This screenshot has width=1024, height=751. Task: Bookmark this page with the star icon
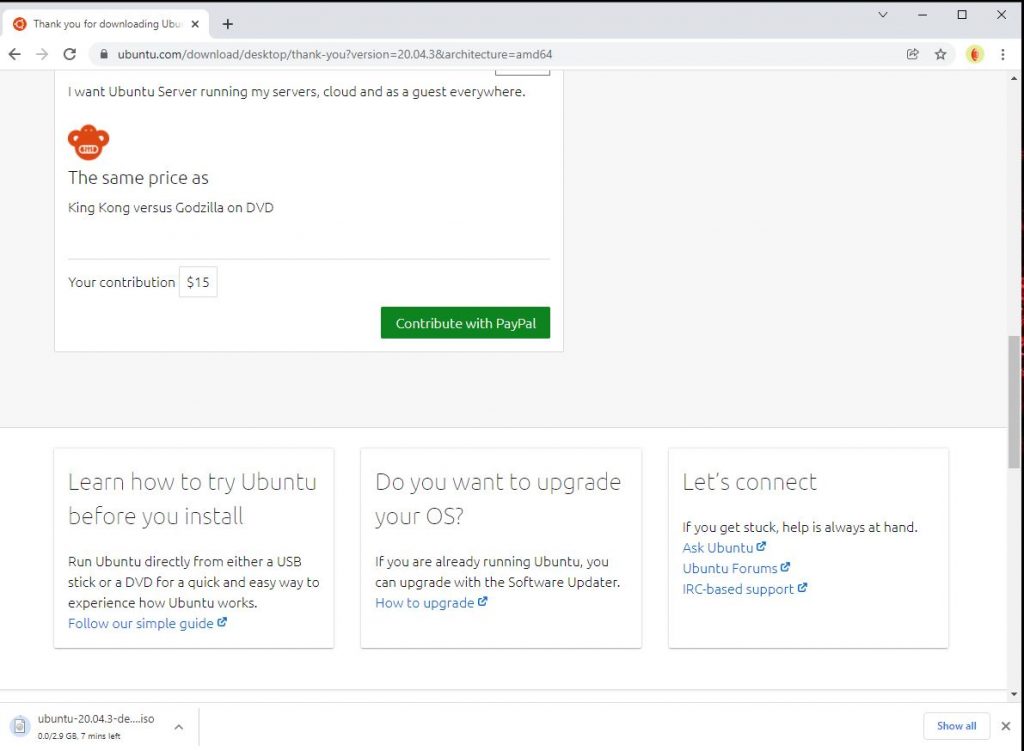(x=940, y=54)
